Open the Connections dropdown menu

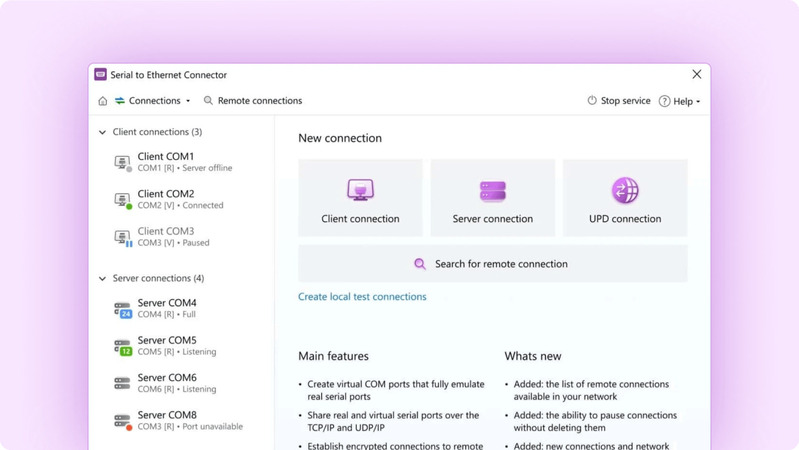point(153,101)
